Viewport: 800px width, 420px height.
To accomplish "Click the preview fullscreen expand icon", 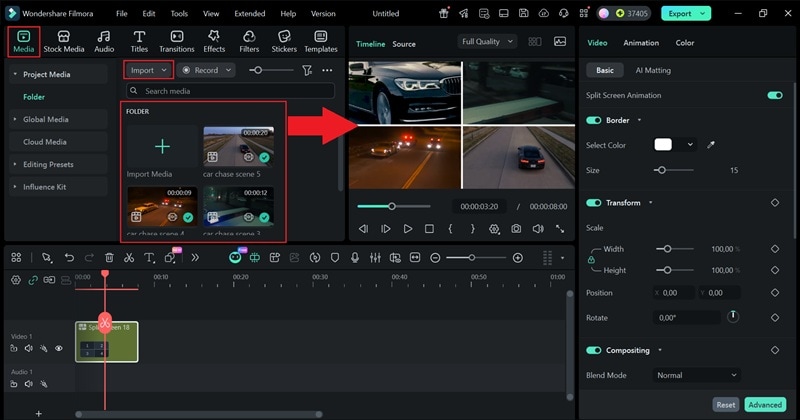I will (x=560, y=229).
